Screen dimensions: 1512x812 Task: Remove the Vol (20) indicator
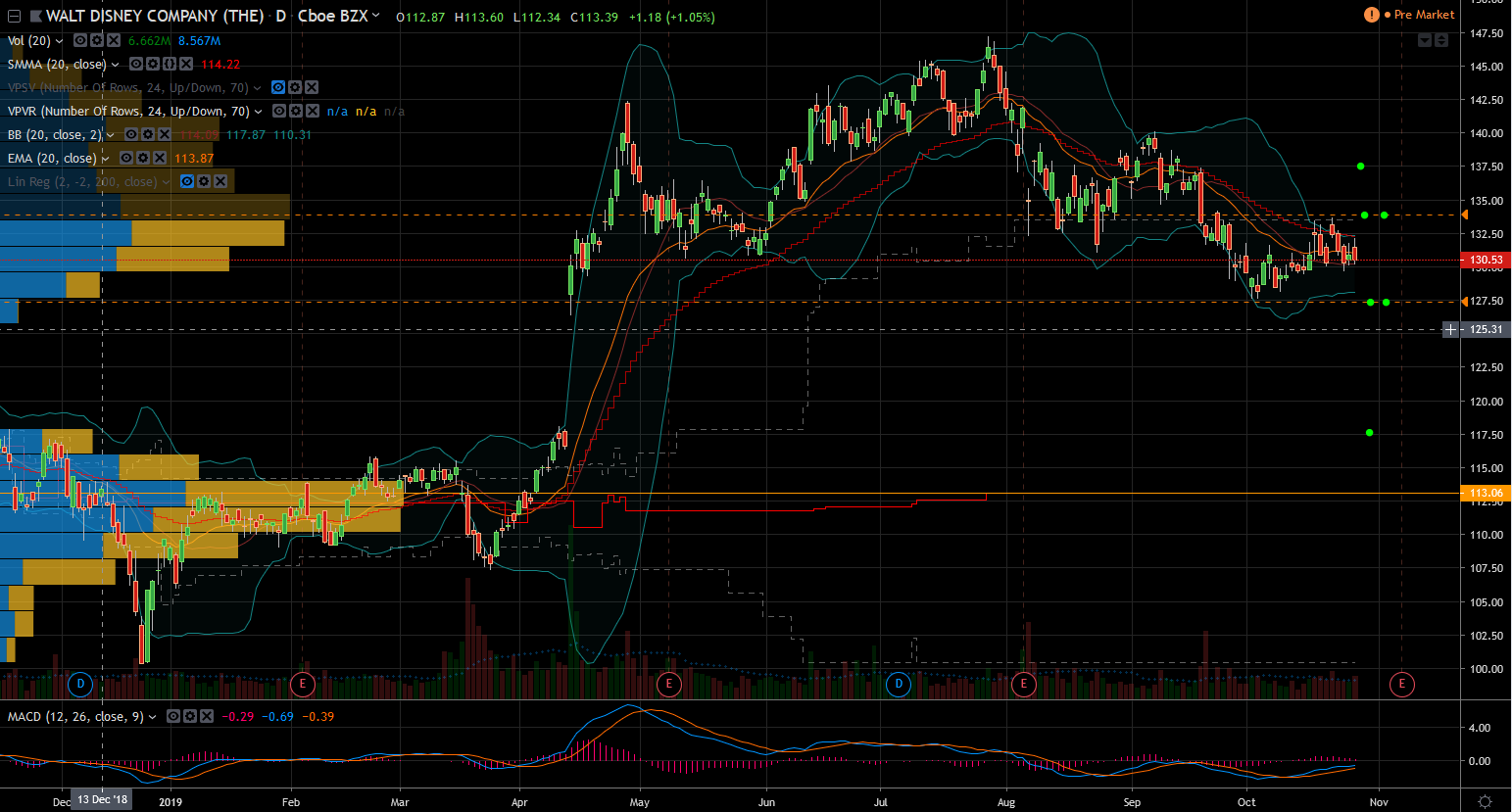114,40
